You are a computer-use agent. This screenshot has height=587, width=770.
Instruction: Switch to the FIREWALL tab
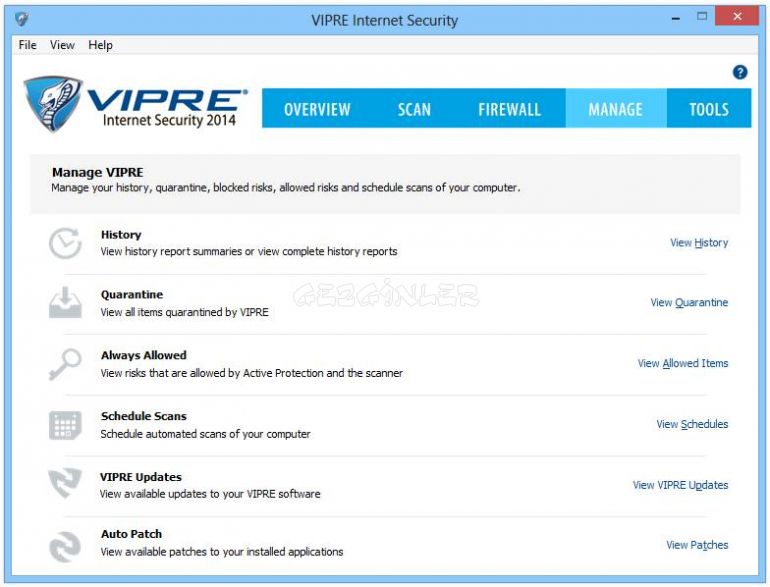pos(510,109)
